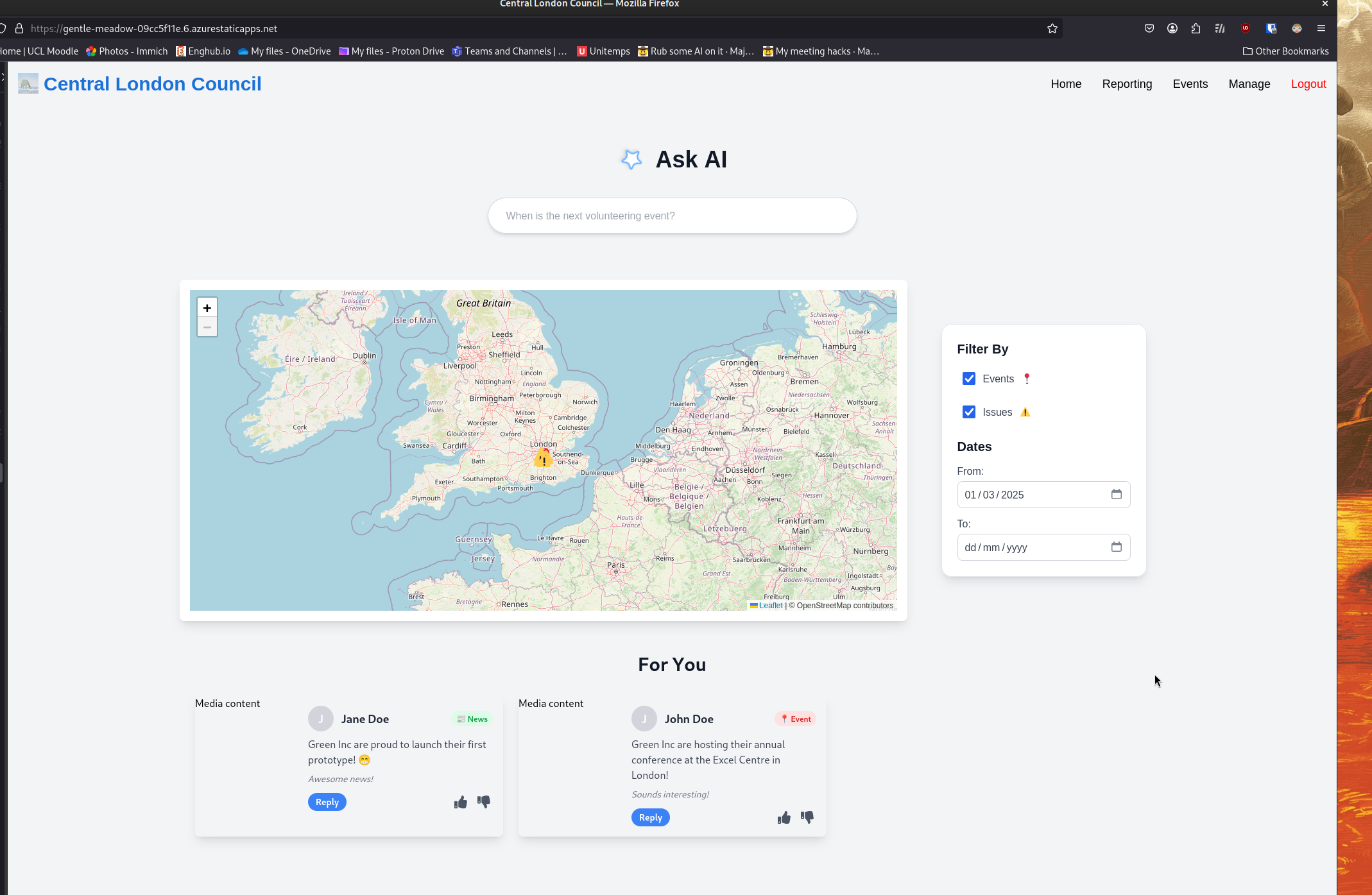Viewport: 1372px width, 895px height.
Task: Open the Other Bookmarks folder
Action: 1285,51
